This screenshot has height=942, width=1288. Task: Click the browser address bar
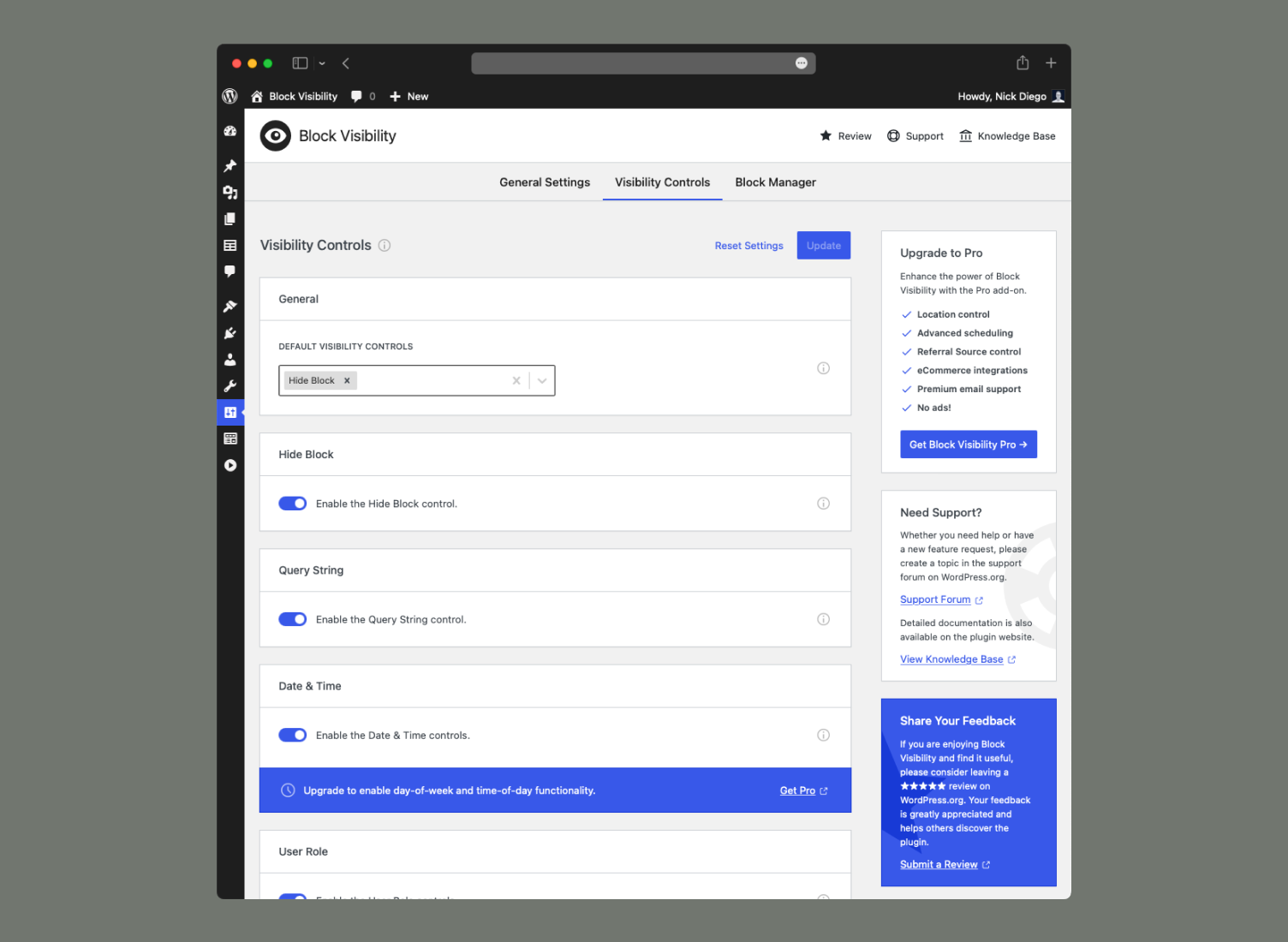[643, 63]
